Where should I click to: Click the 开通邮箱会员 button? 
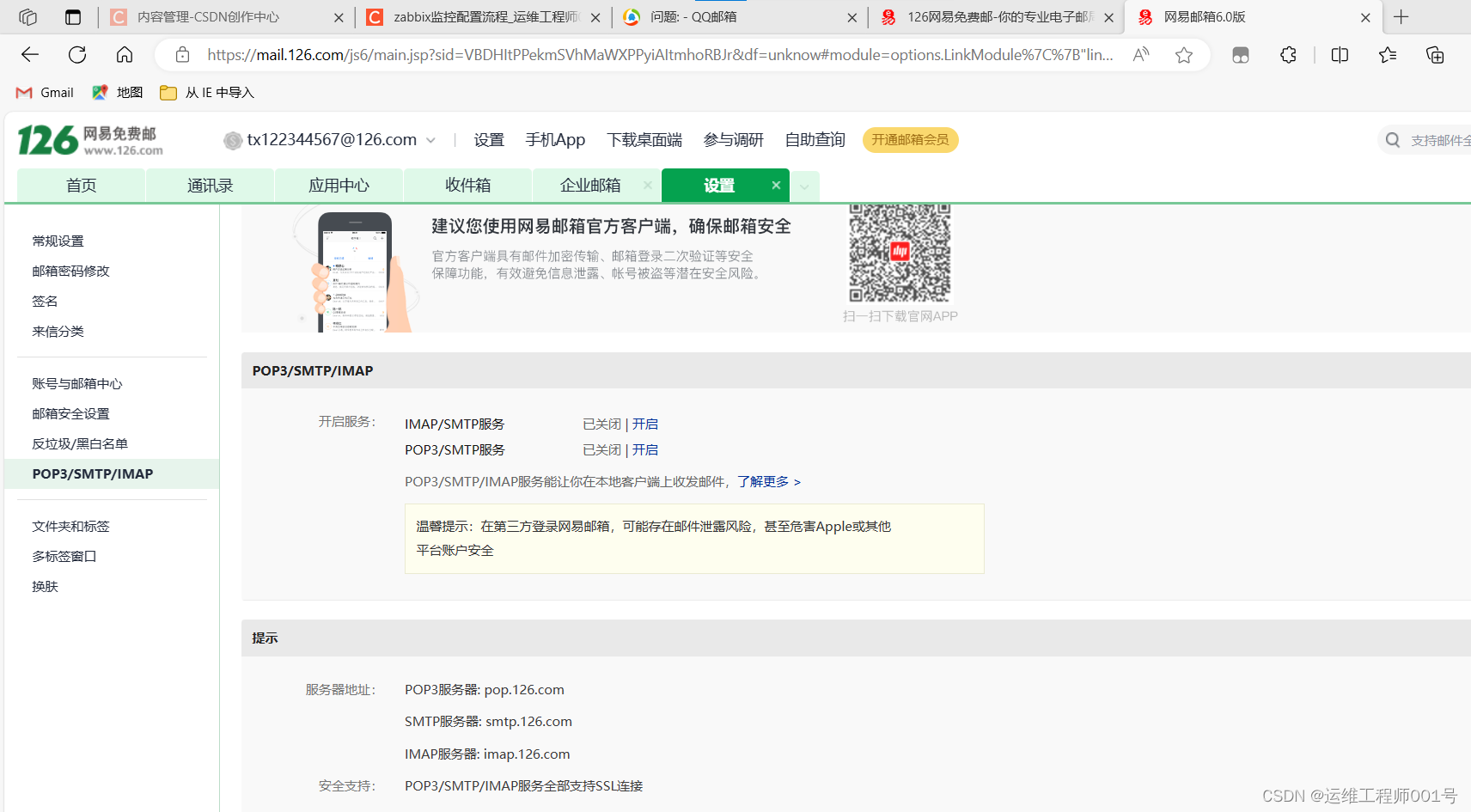pos(910,140)
